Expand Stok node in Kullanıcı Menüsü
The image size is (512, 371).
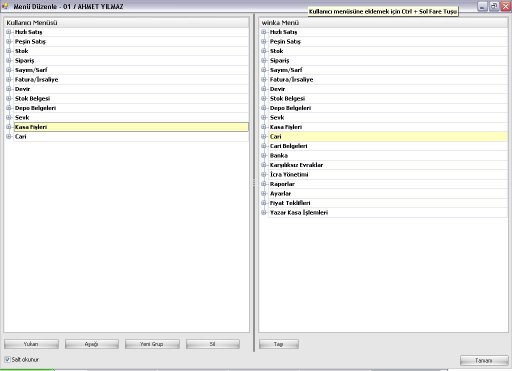9,51
